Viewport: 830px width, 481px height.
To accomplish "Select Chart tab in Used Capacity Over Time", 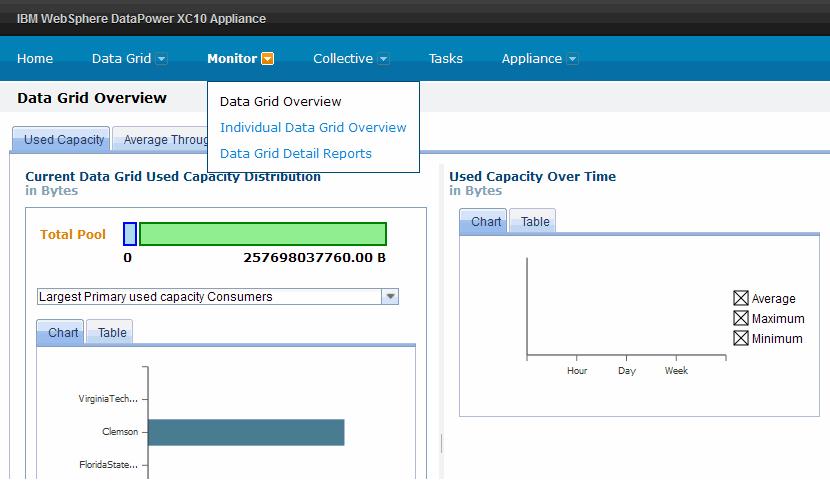I will point(483,221).
